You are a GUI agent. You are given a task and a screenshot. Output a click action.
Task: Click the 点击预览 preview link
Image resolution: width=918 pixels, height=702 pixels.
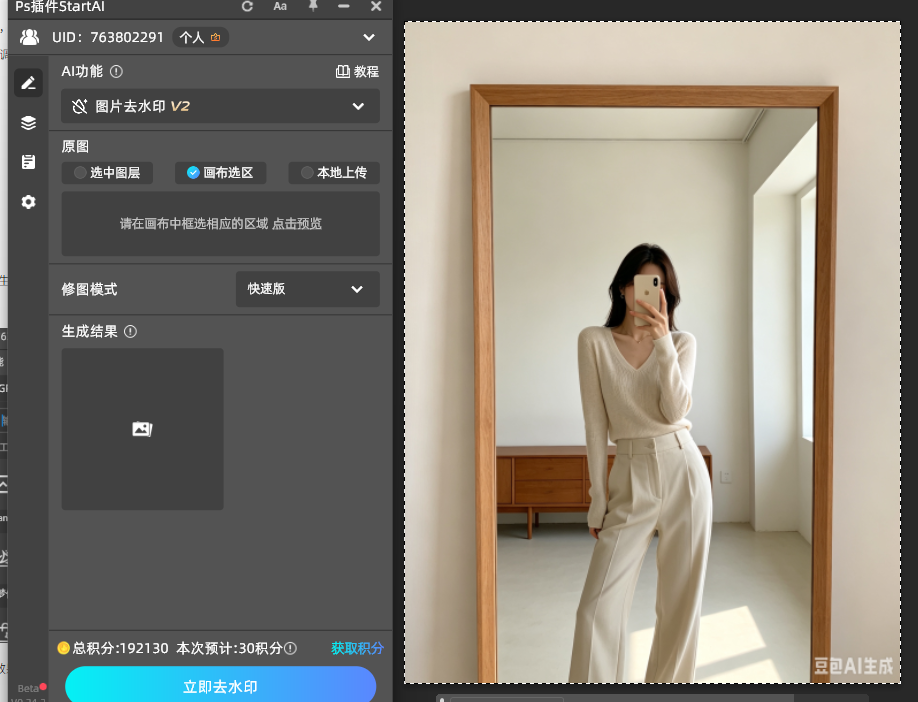point(297,224)
